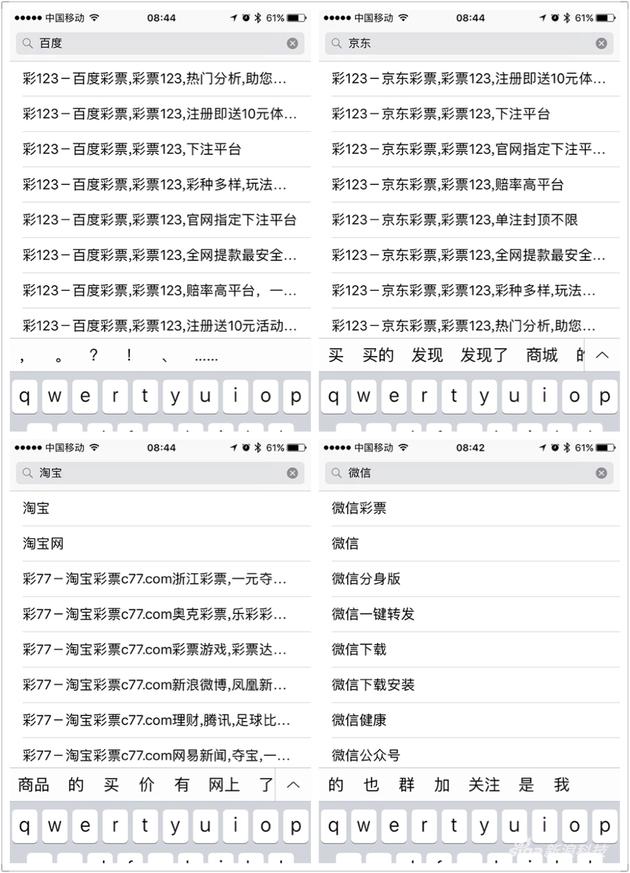Select the bare 淘宝 suggestion above 淘宝网

[160, 508]
